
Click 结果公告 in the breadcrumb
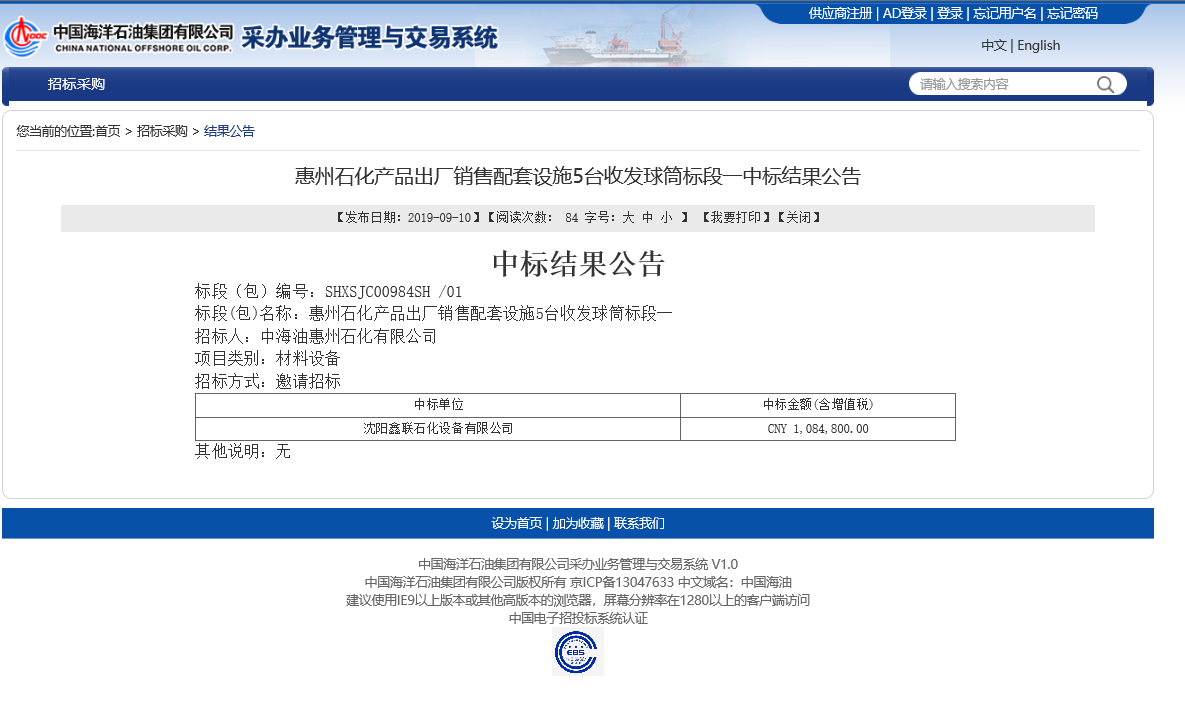click(x=229, y=131)
